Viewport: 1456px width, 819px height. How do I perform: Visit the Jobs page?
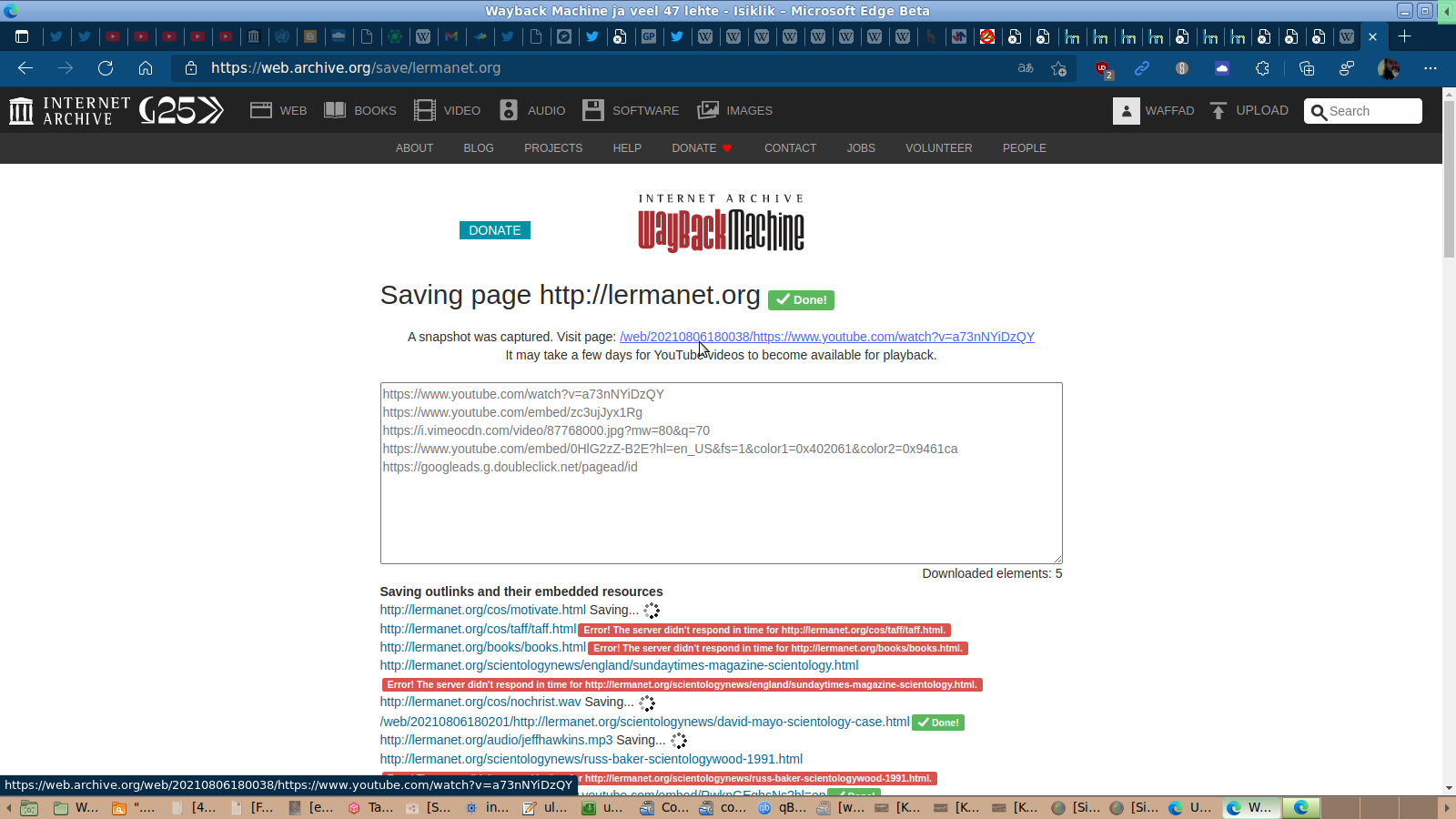(x=861, y=148)
